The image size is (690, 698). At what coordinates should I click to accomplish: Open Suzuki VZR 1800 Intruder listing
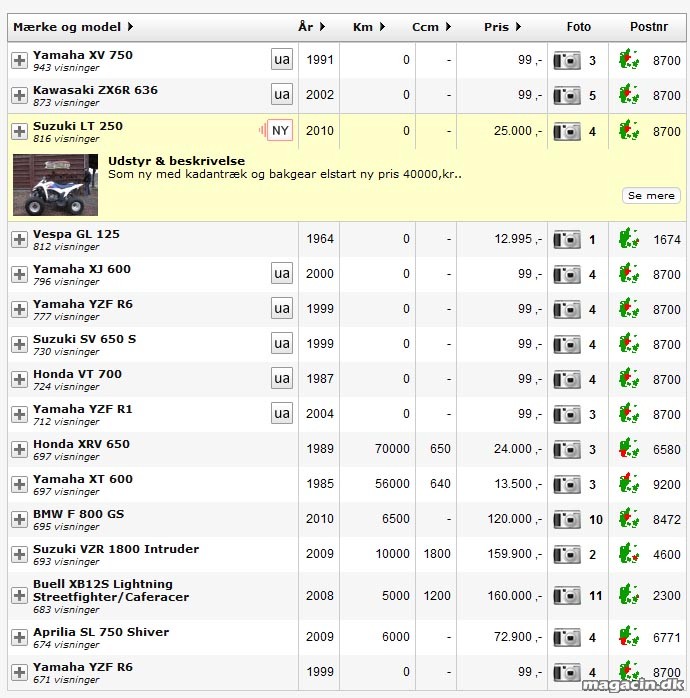(116, 549)
